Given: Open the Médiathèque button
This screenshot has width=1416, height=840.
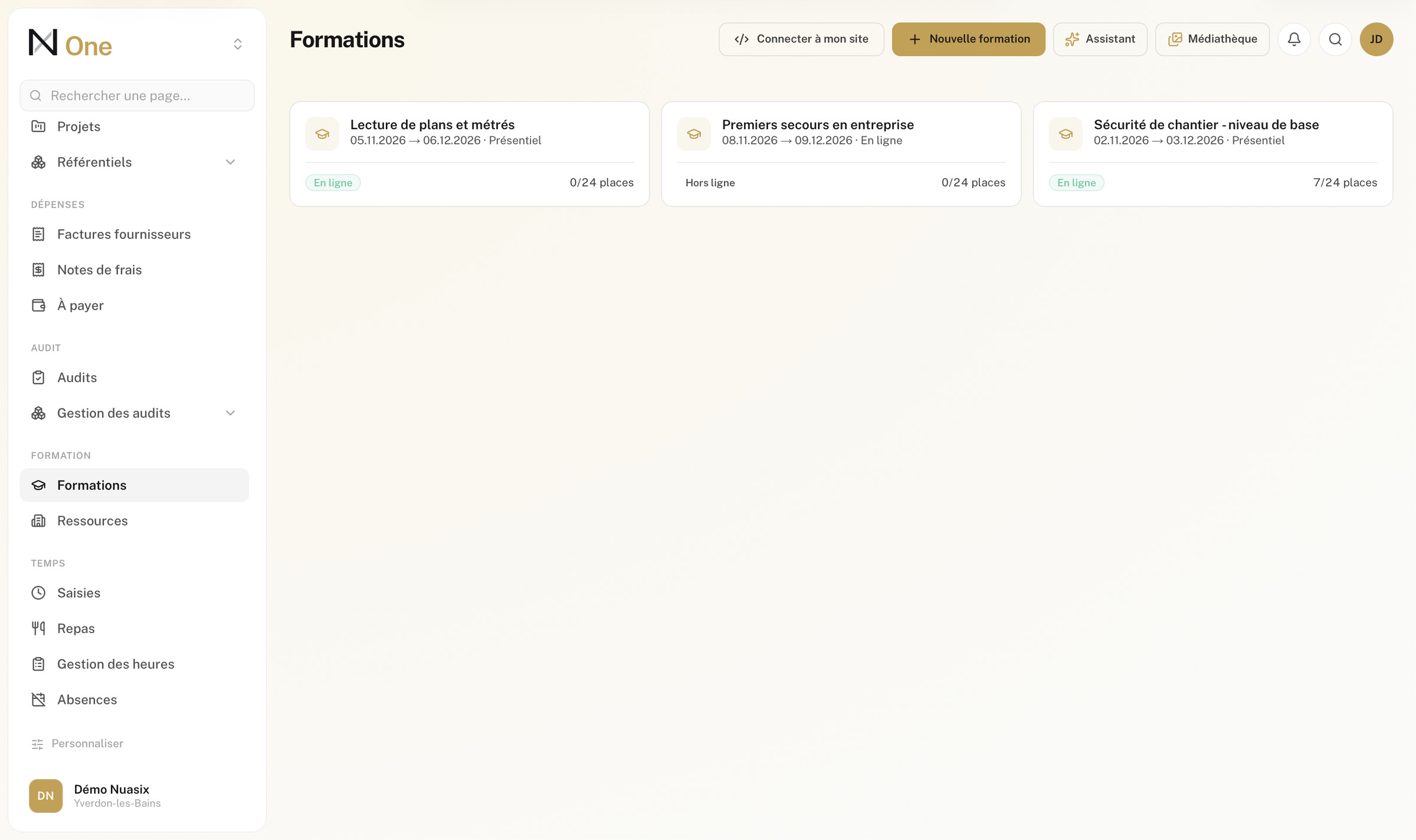Looking at the screenshot, I should [1212, 39].
